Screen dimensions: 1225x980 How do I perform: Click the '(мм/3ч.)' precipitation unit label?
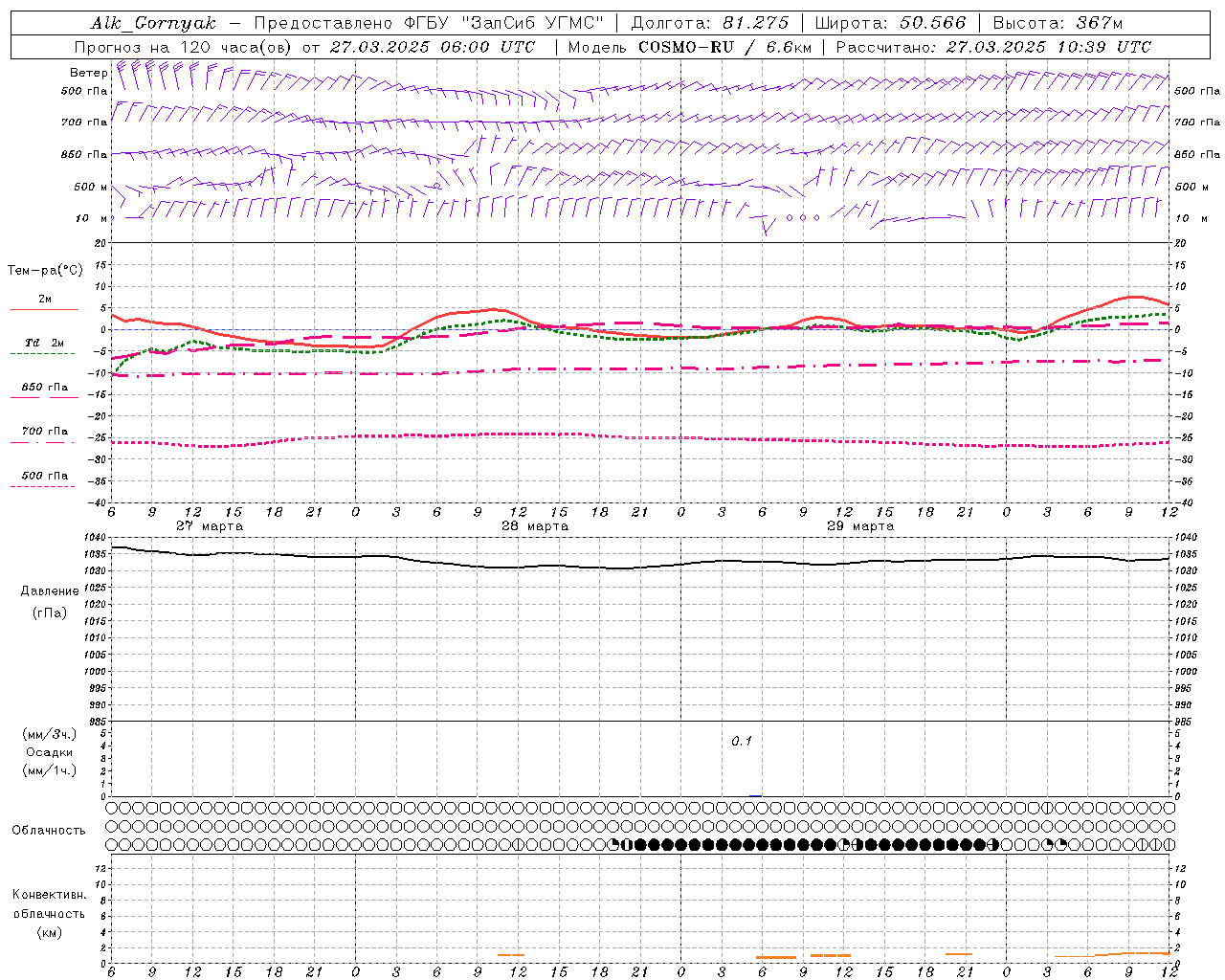click(x=50, y=734)
